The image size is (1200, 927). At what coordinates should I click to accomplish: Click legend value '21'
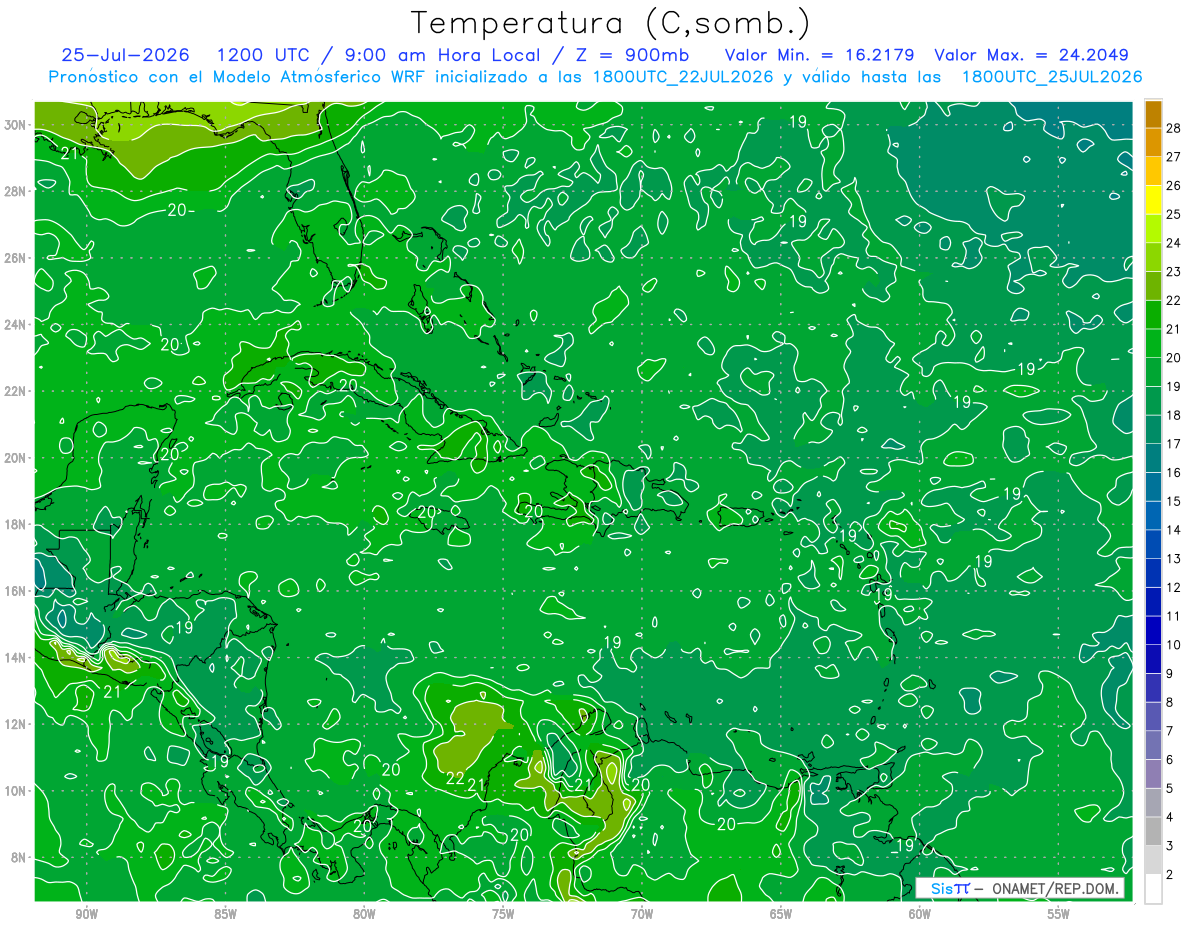pos(1173,329)
